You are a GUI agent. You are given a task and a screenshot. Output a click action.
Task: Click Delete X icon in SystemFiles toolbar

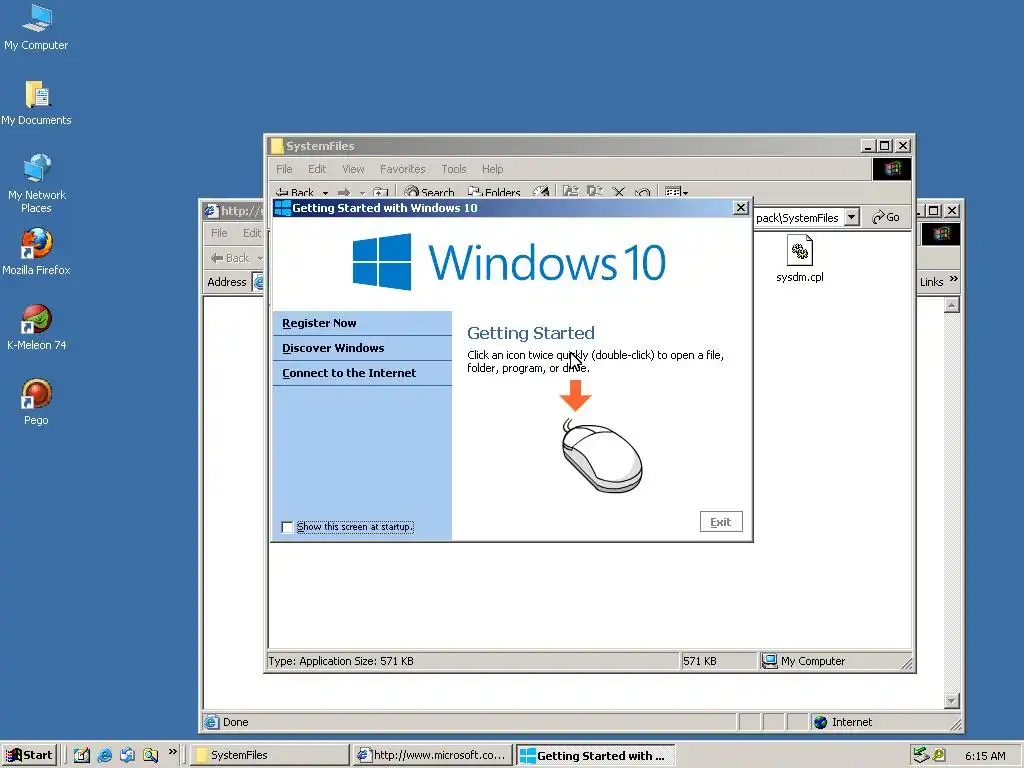[x=618, y=191]
